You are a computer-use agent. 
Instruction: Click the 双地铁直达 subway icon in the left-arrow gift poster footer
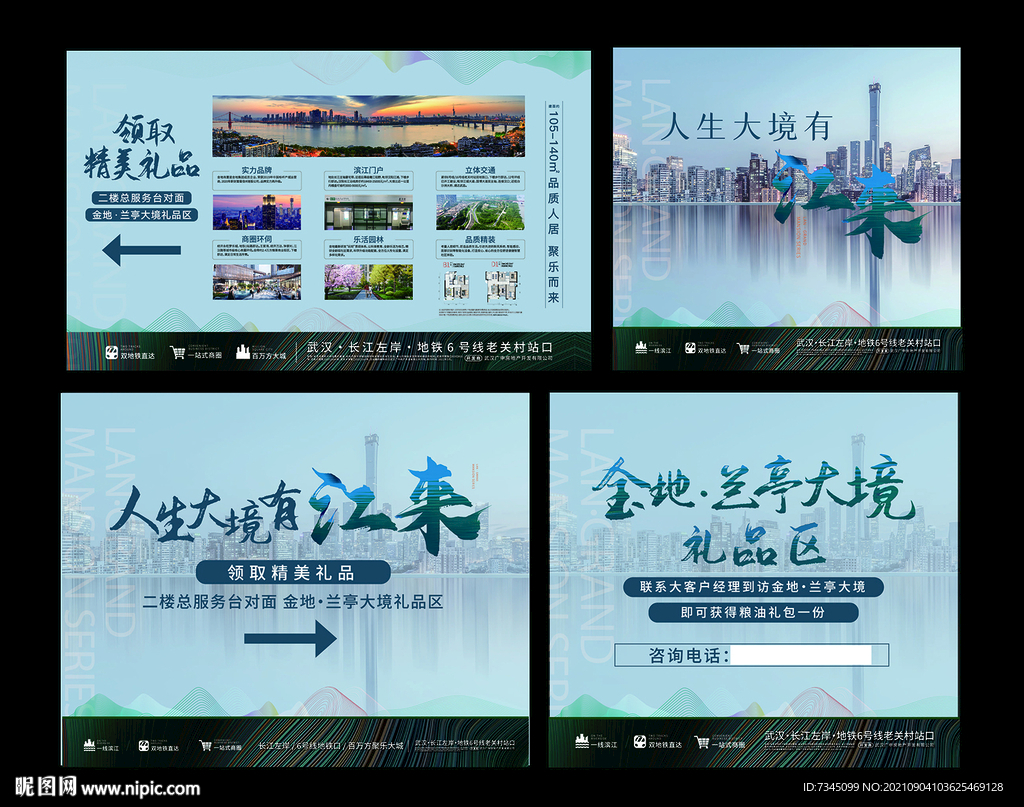(112, 353)
